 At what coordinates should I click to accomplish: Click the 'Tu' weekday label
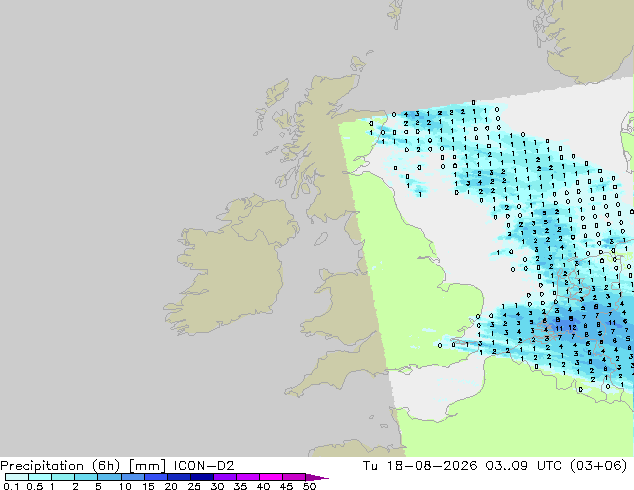click(370, 466)
